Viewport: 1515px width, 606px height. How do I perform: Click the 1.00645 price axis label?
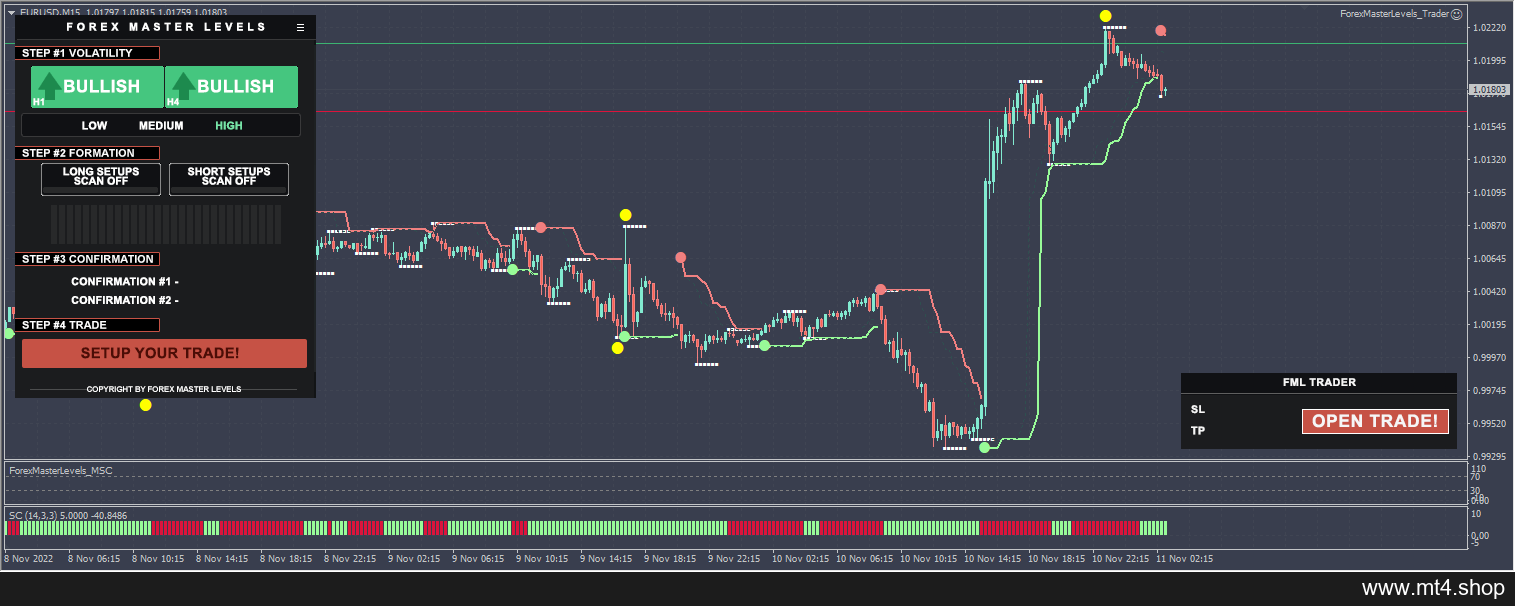point(1490,258)
